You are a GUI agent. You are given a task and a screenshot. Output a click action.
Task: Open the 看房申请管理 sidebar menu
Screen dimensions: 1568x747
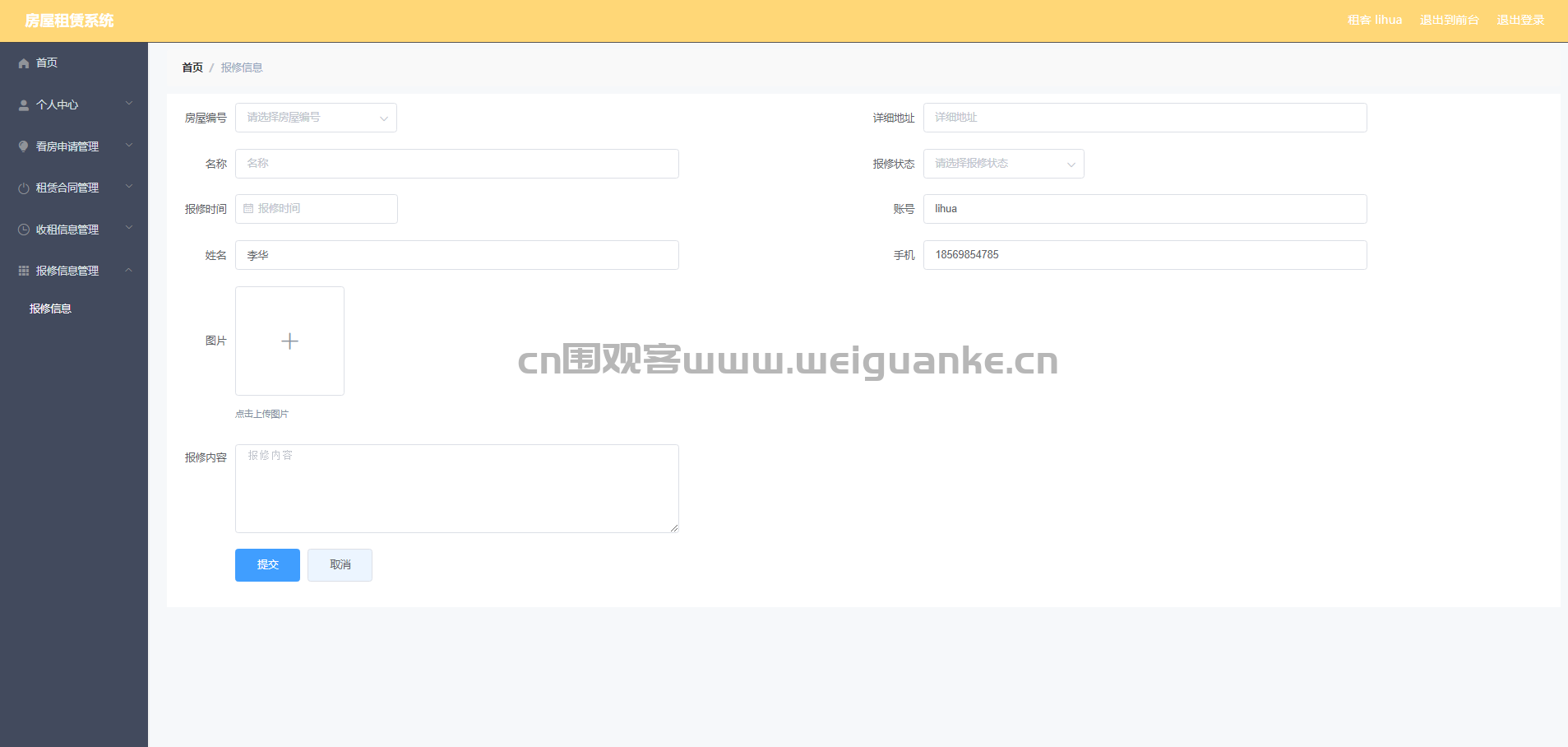tap(74, 146)
